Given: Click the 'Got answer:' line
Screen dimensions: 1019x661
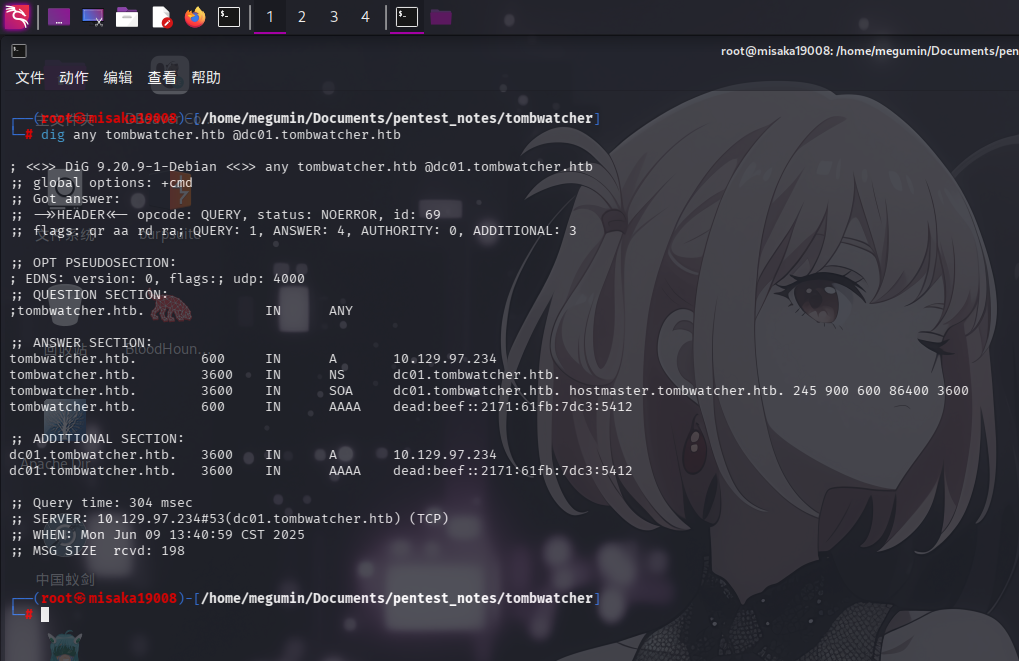Looking at the screenshot, I should click(65, 199).
